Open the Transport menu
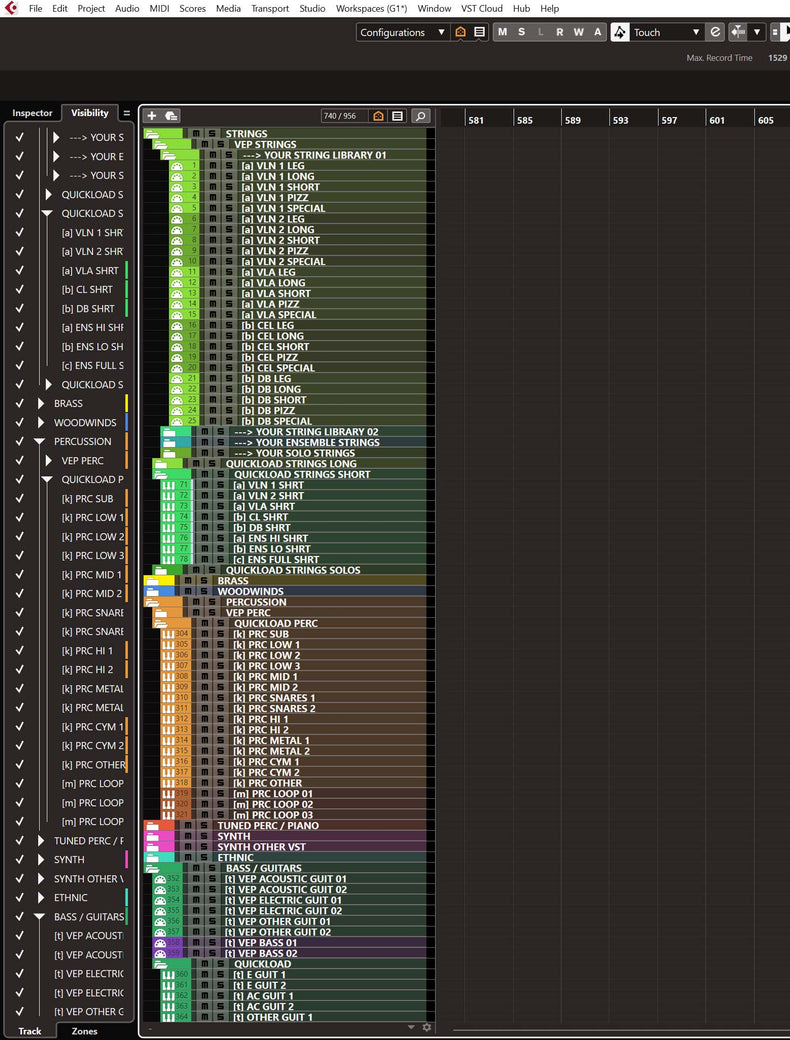Image resolution: width=790 pixels, height=1040 pixels. (269, 8)
